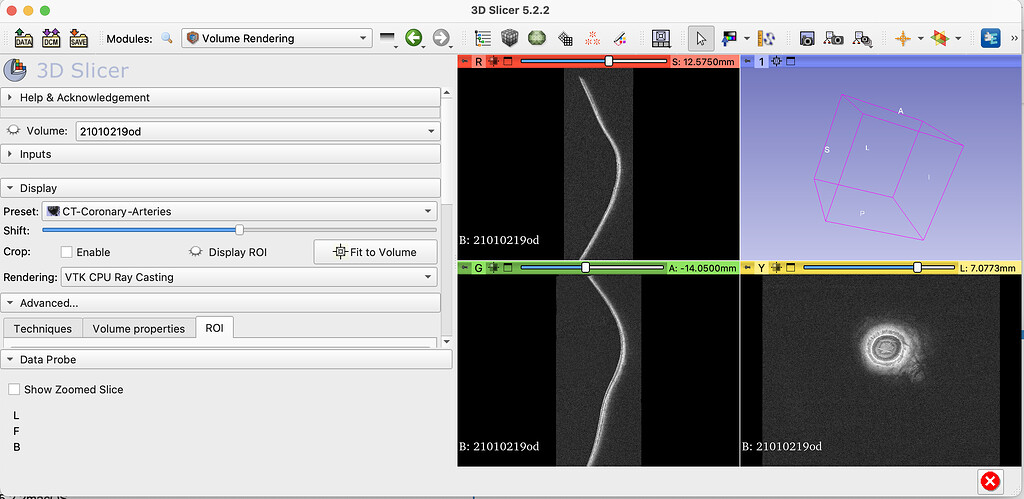
Task: Open the Segment Editor module icon
Action: (x=620, y=38)
